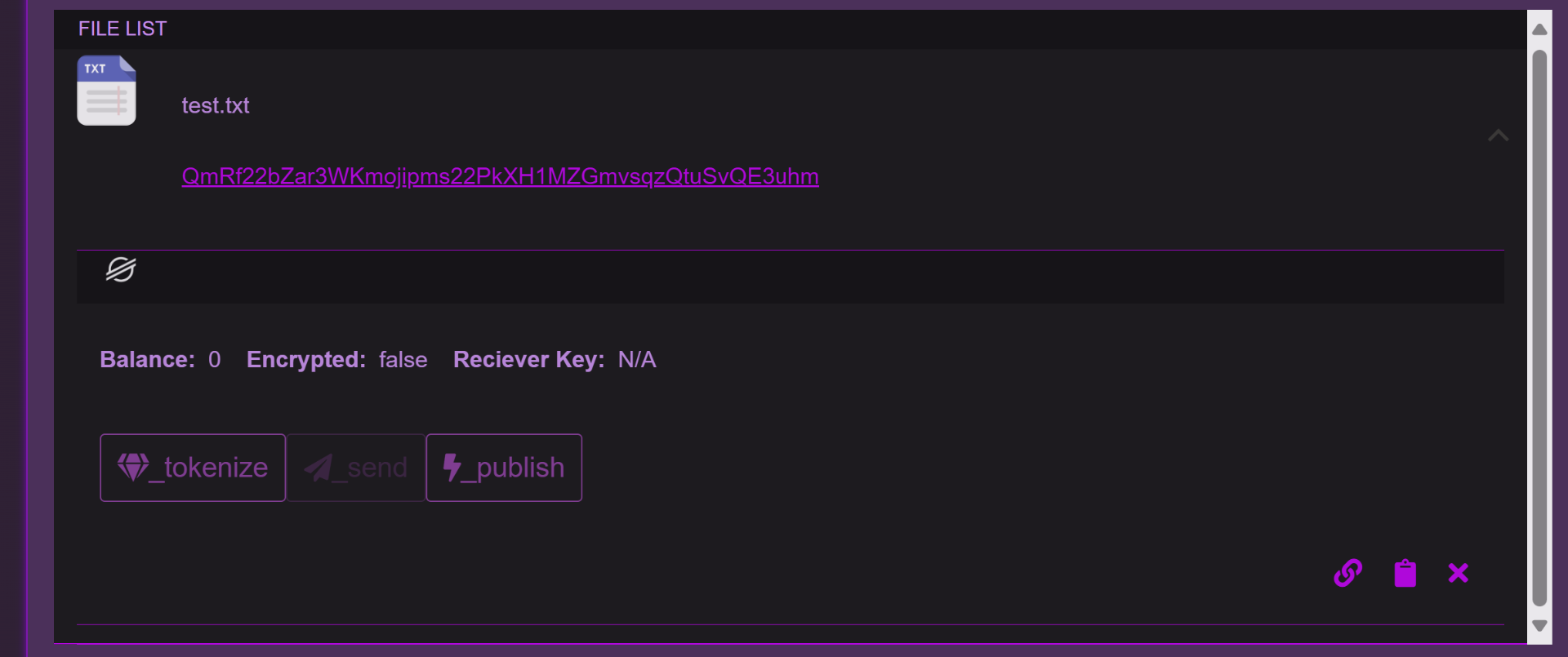Click the Reciever Key N/A value

[637, 360]
